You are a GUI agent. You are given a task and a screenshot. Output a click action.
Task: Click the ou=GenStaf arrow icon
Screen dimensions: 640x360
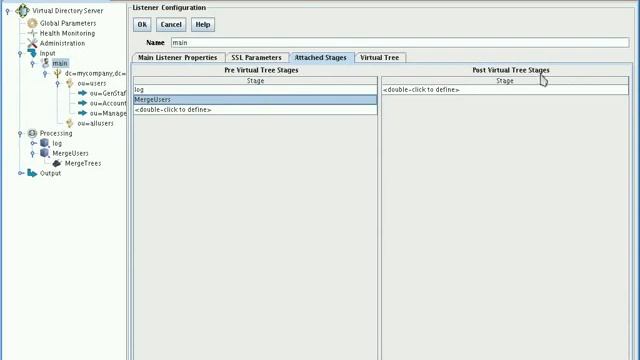[82, 93]
